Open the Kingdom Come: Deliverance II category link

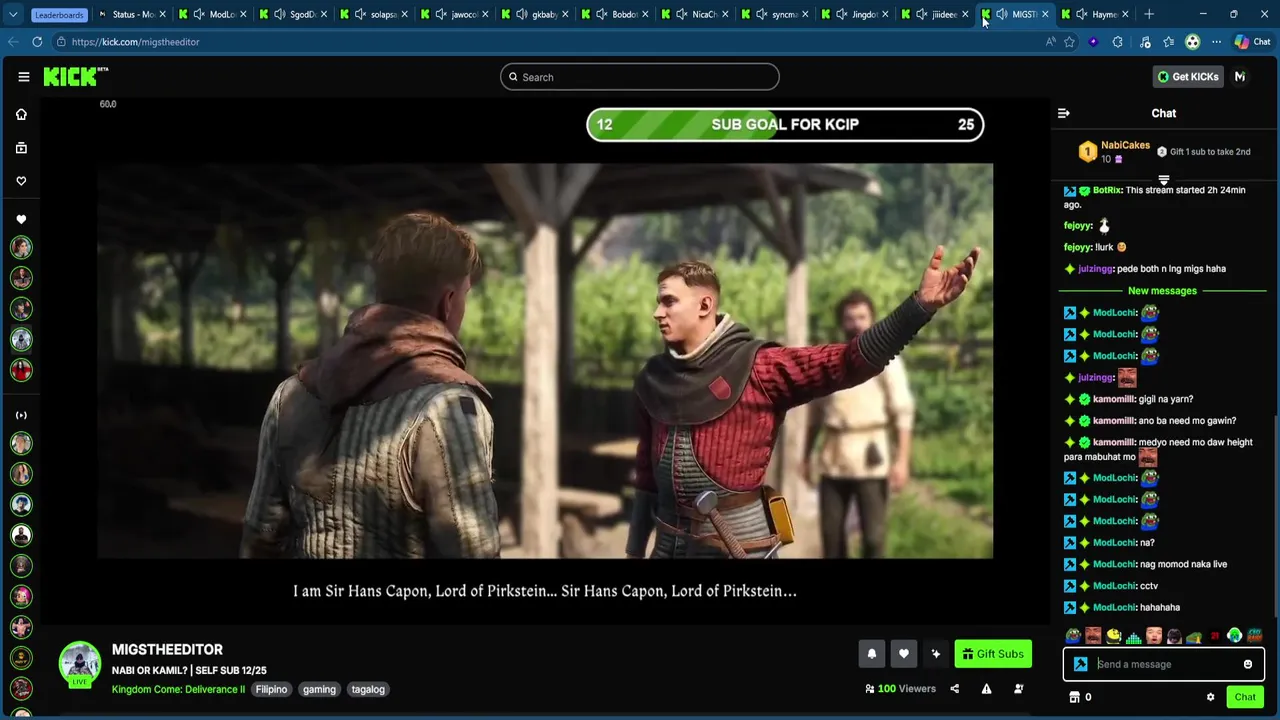tap(178, 689)
